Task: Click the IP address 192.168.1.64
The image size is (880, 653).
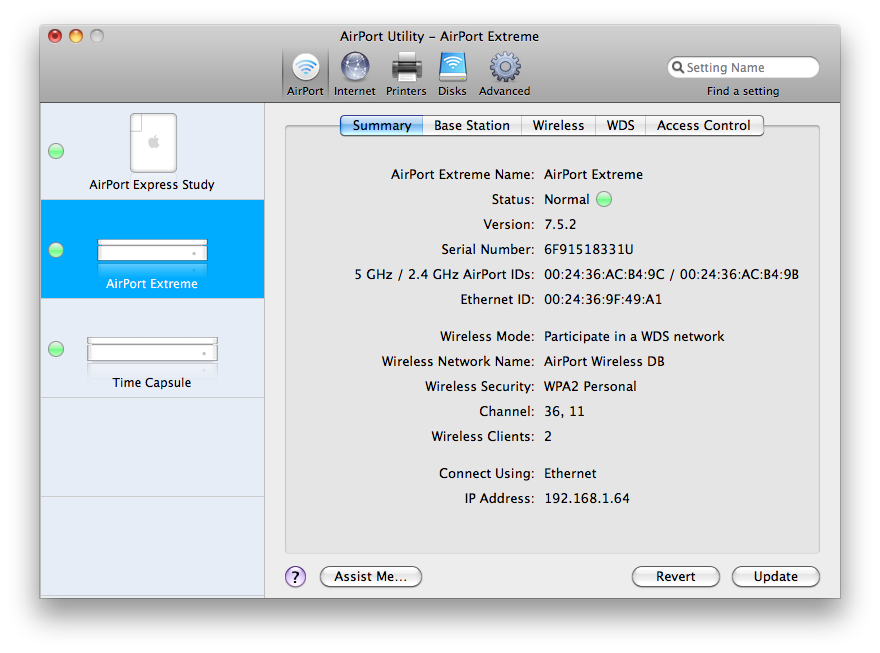Action: point(587,498)
